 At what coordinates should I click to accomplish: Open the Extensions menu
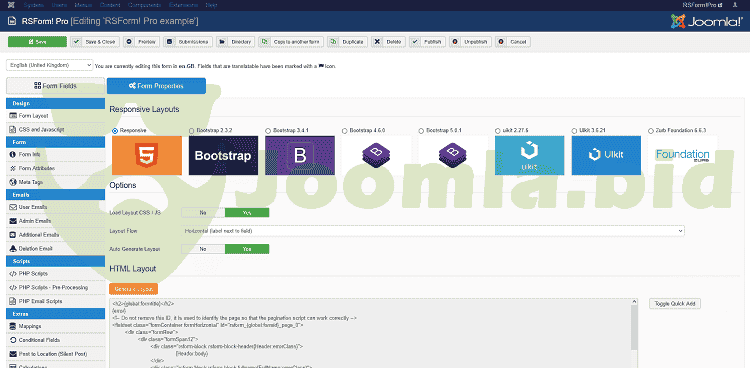[x=184, y=5]
